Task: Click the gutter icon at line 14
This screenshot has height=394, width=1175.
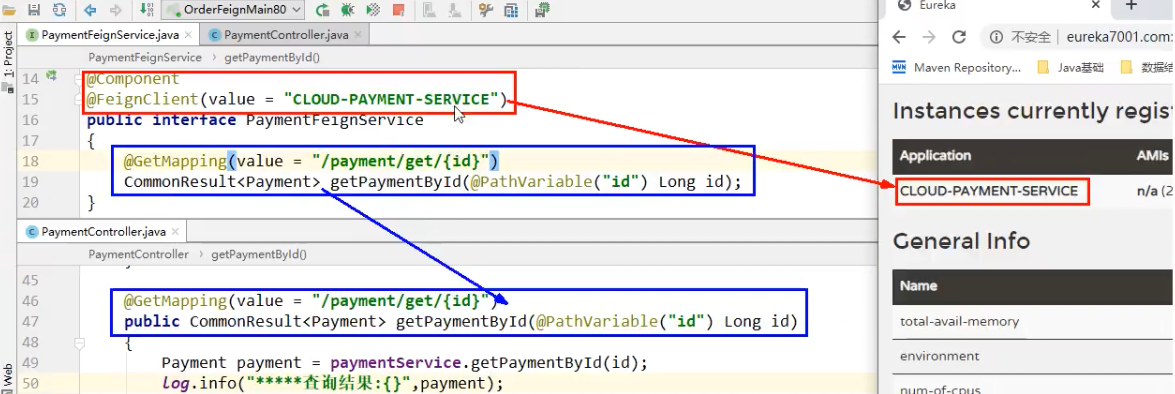Action: tap(52, 76)
